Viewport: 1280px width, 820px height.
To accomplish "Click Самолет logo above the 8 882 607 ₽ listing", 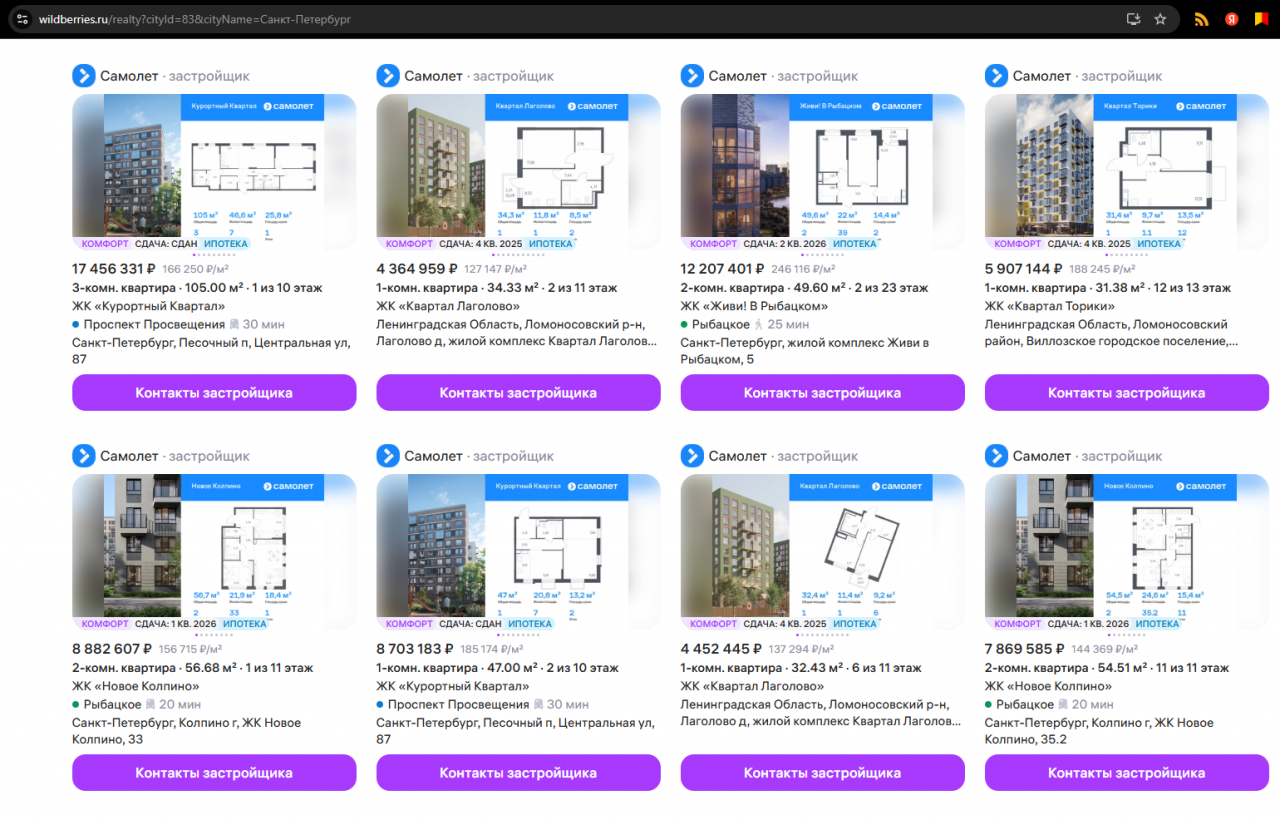I will point(83,456).
